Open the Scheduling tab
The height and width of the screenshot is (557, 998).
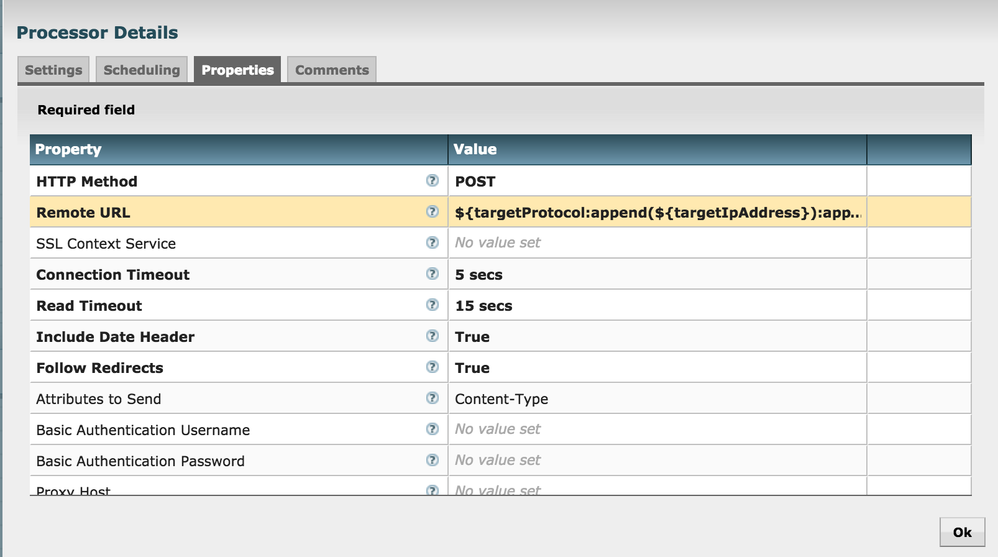tap(142, 70)
